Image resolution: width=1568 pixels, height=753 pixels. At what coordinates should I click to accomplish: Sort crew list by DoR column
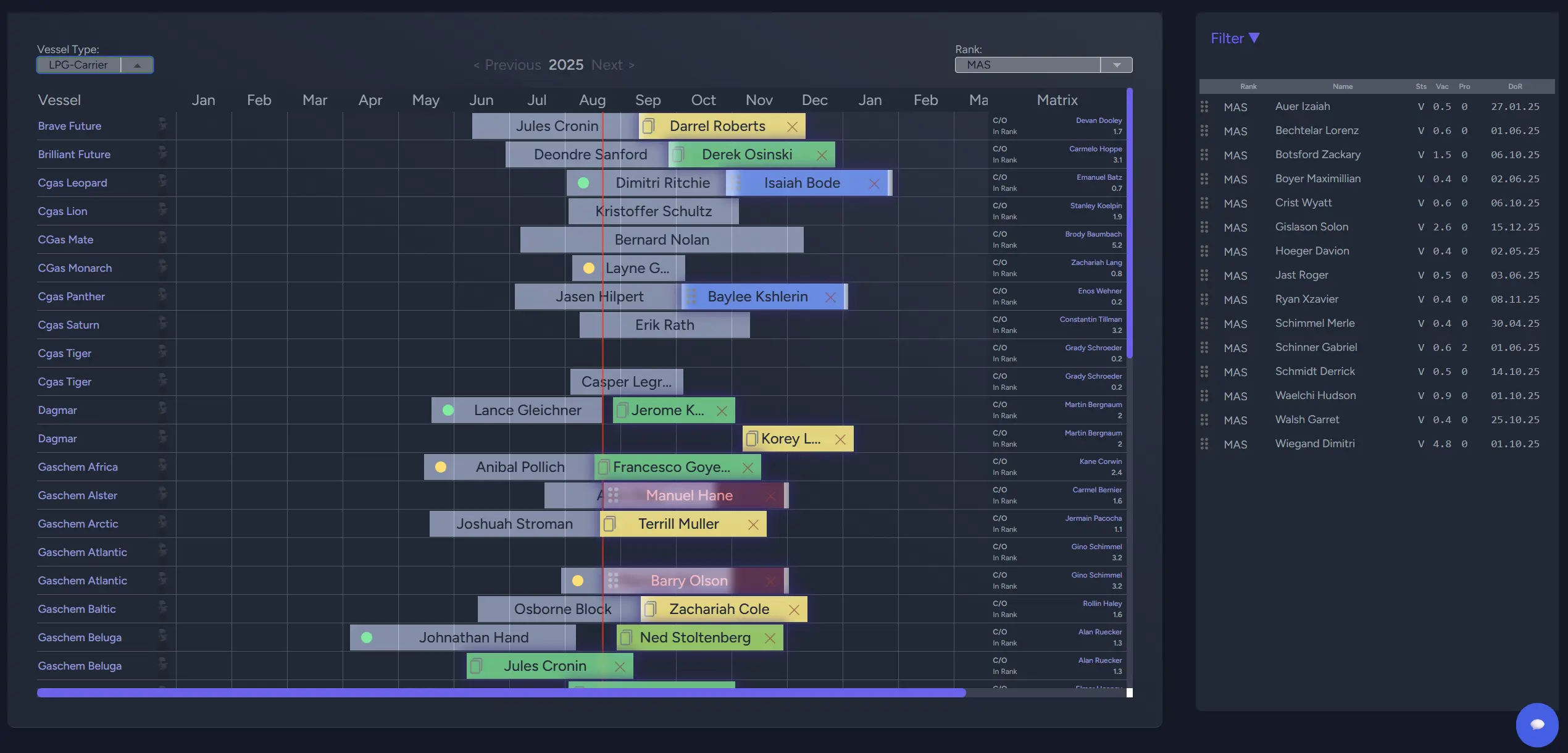1514,86
